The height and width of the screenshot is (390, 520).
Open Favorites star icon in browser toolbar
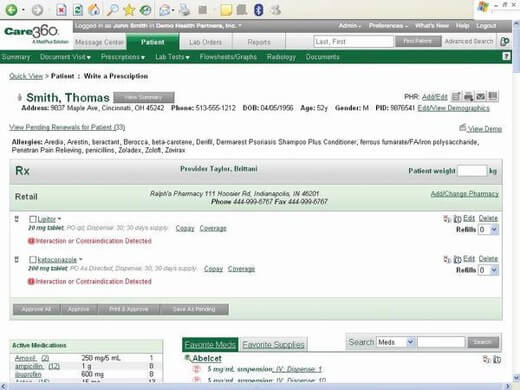click(x=129, y=10)
